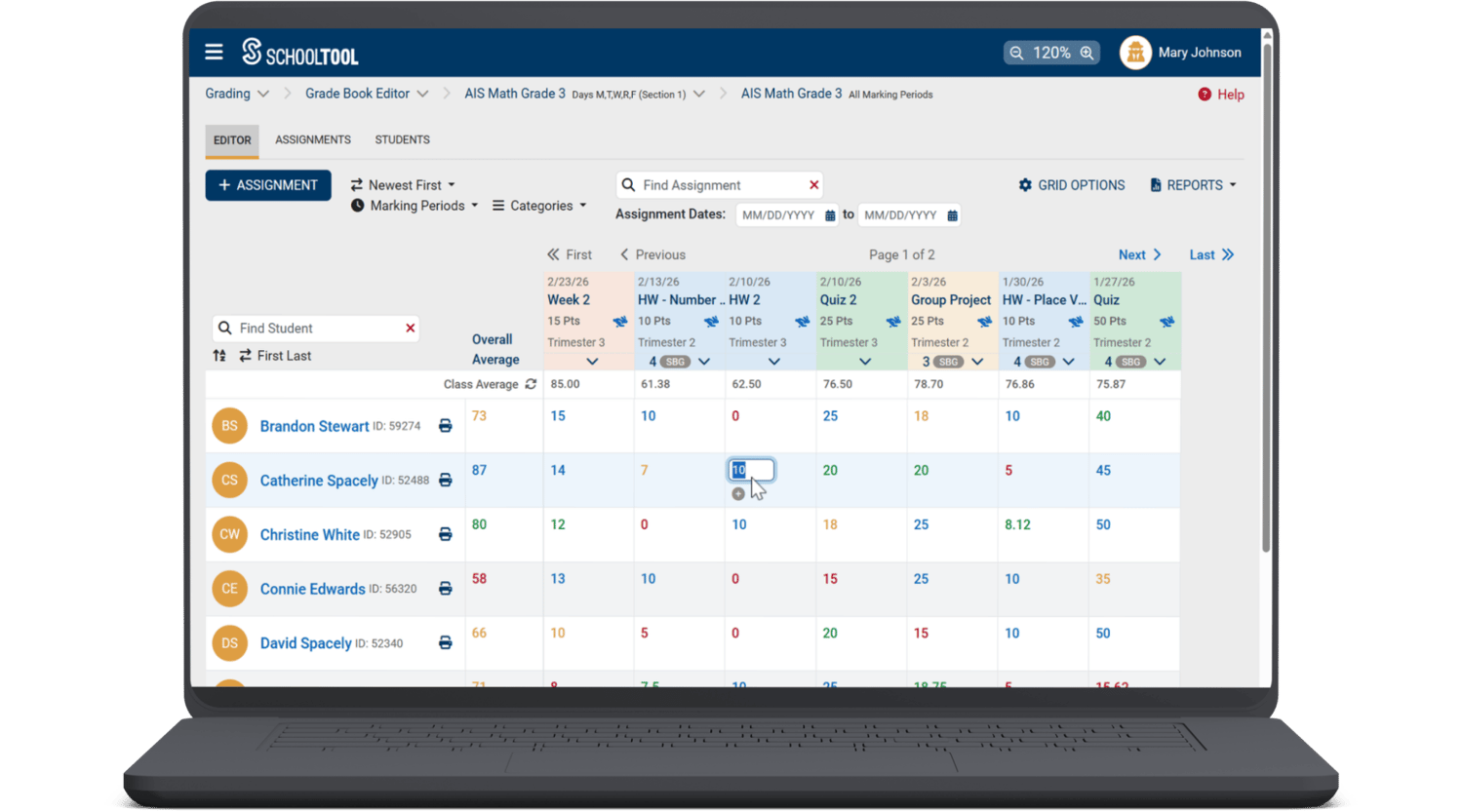Print Brandon Stewart's grades via printer icon

[445, 426]
